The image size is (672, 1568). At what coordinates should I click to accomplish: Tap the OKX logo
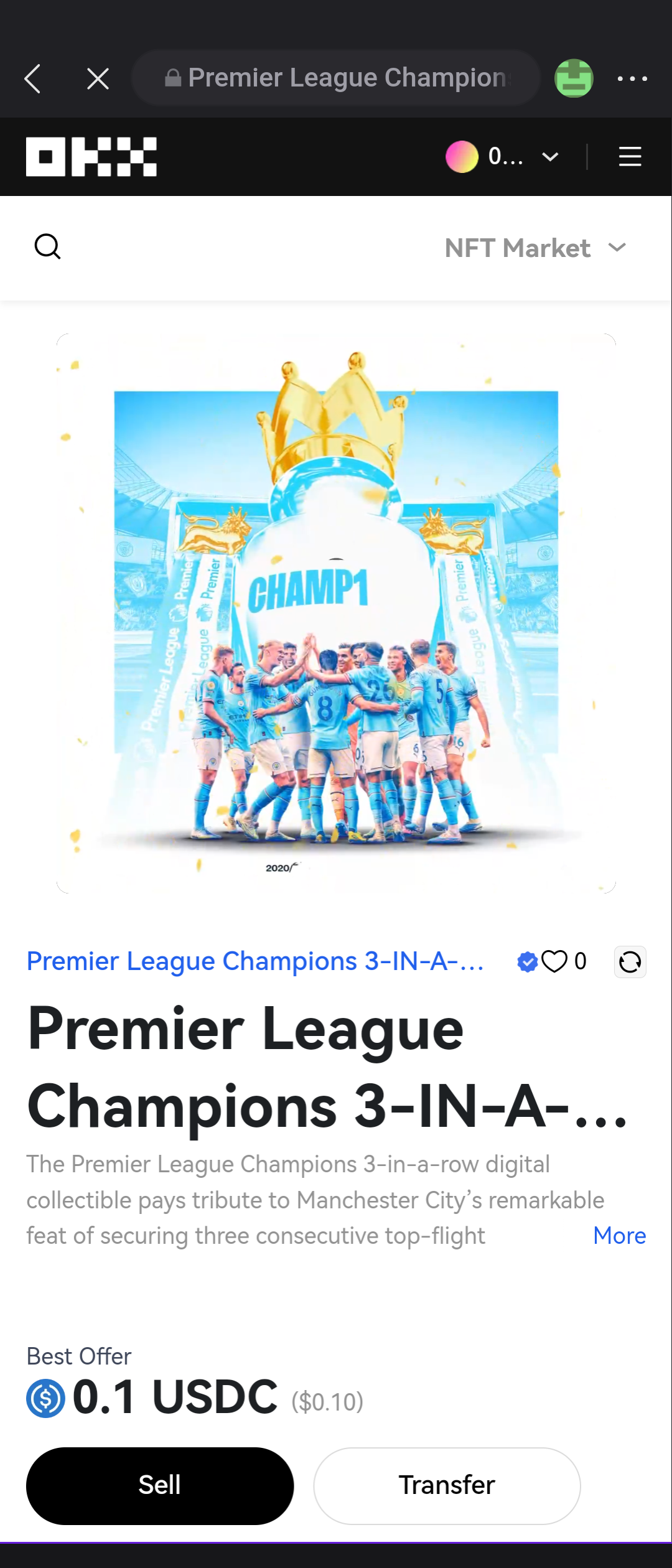(x=91, y=157)
